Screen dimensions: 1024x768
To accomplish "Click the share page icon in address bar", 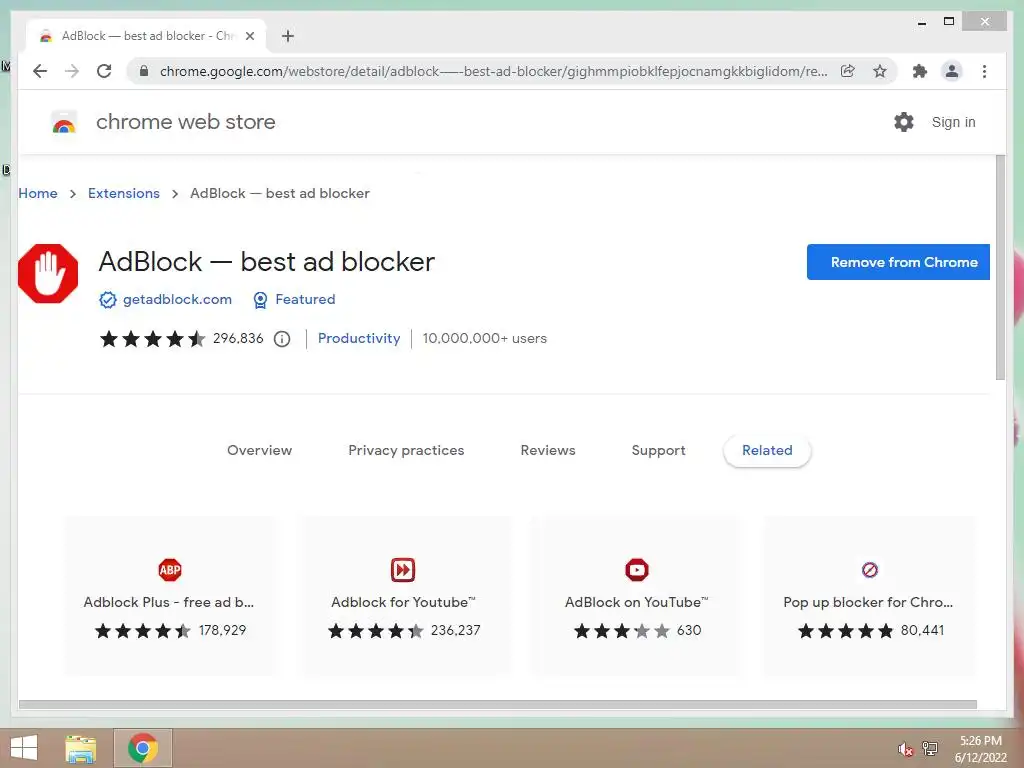I will 848,71.
